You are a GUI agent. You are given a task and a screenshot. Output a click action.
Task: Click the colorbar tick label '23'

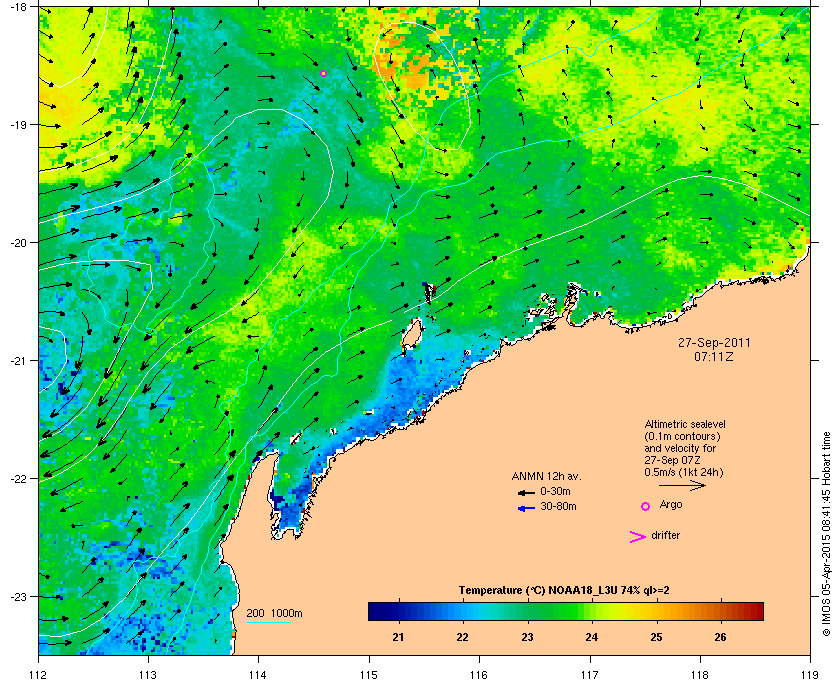click(x=527, y=637)
